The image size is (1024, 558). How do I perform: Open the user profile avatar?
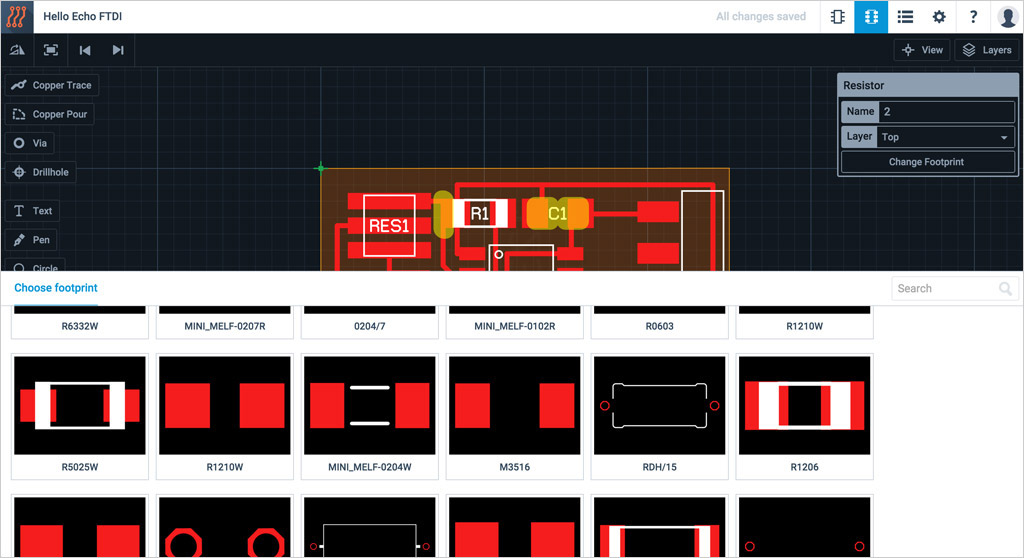pyautogui.click(x=1008, y=17)
